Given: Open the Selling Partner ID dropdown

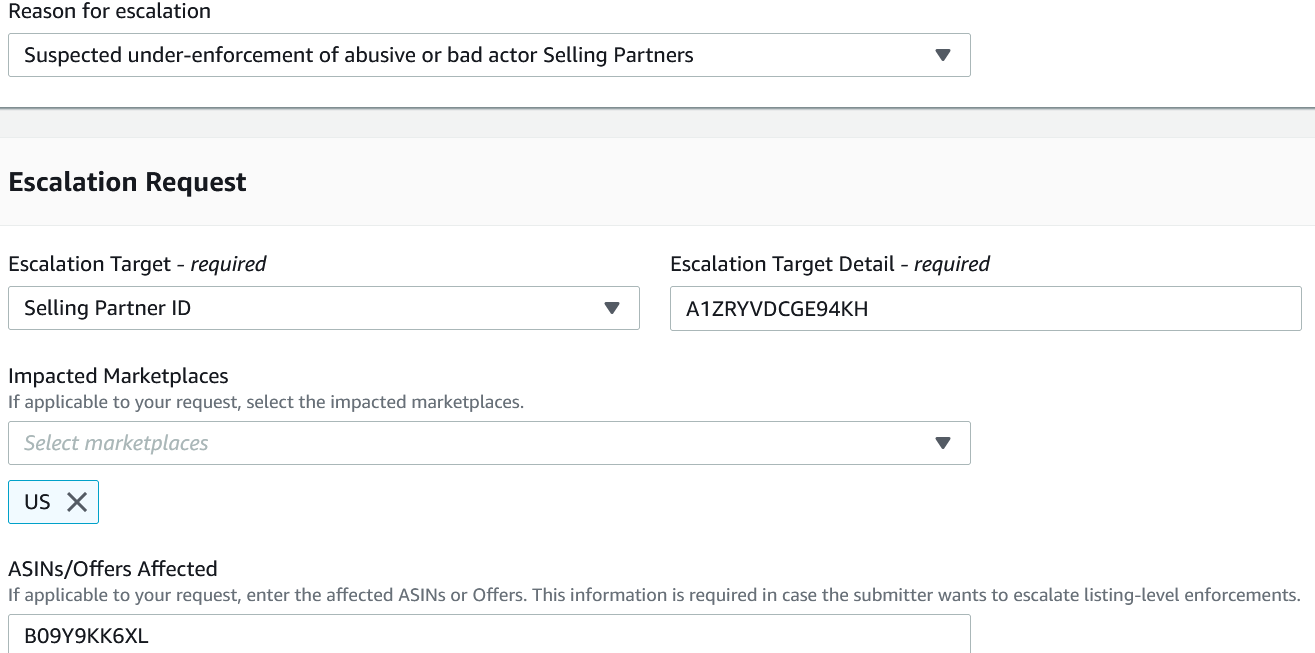Looking at the screenshot, I should click(x=323, y=308).
